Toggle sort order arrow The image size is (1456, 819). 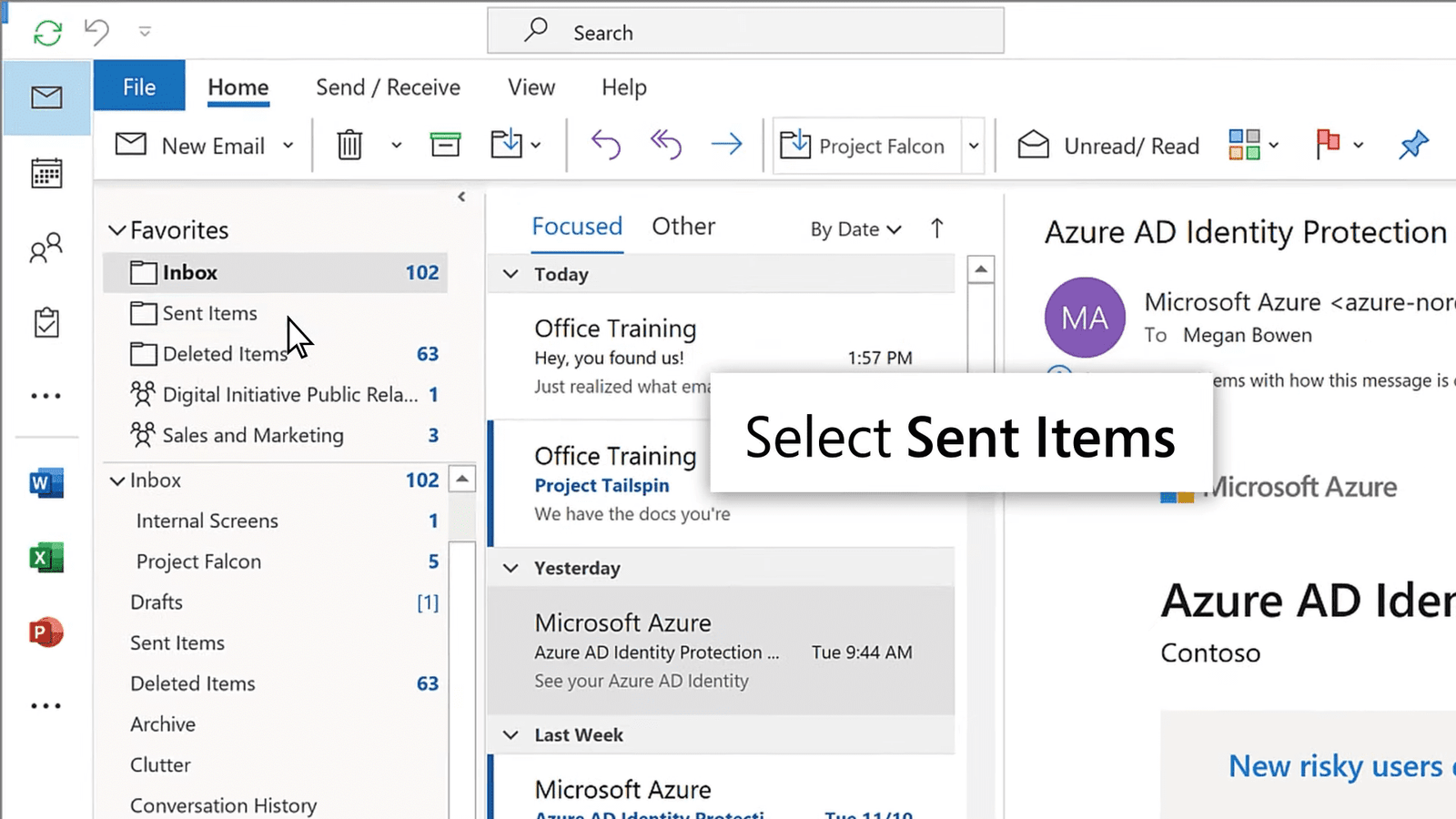pyautogui.click(x=936, y=228)
